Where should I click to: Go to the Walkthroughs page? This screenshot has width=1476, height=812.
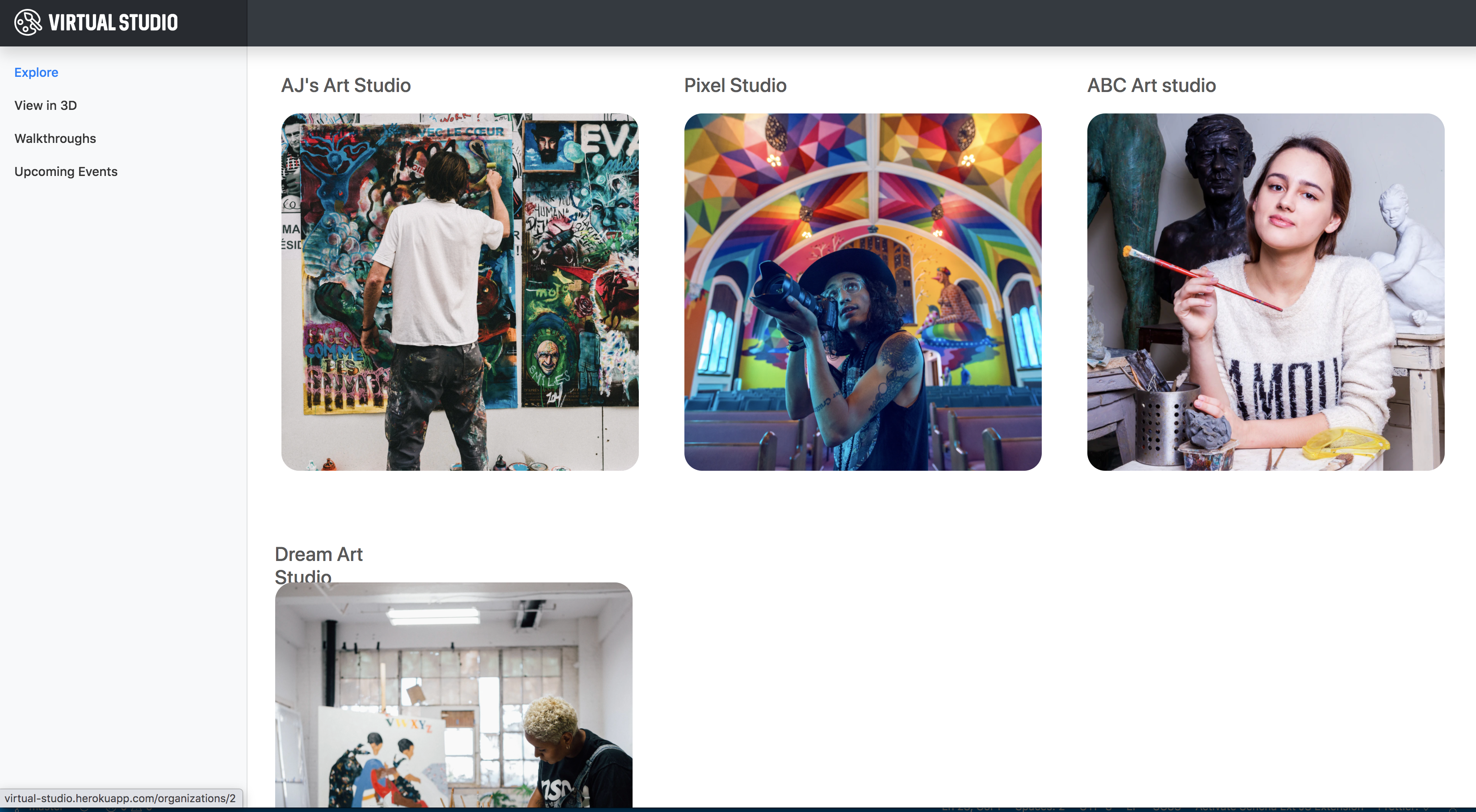point(55,138)
